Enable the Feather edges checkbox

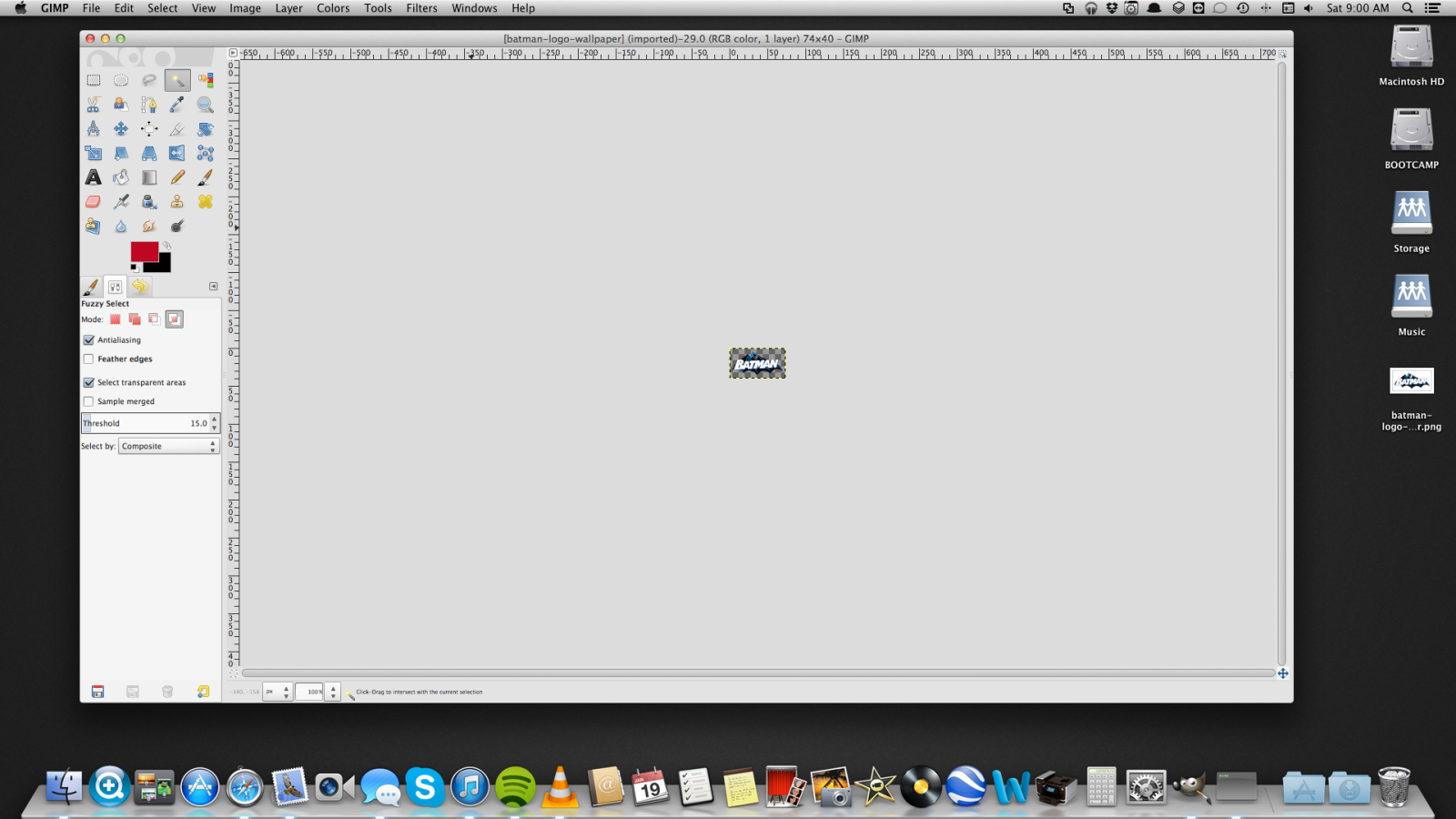[x=89, y=359]
